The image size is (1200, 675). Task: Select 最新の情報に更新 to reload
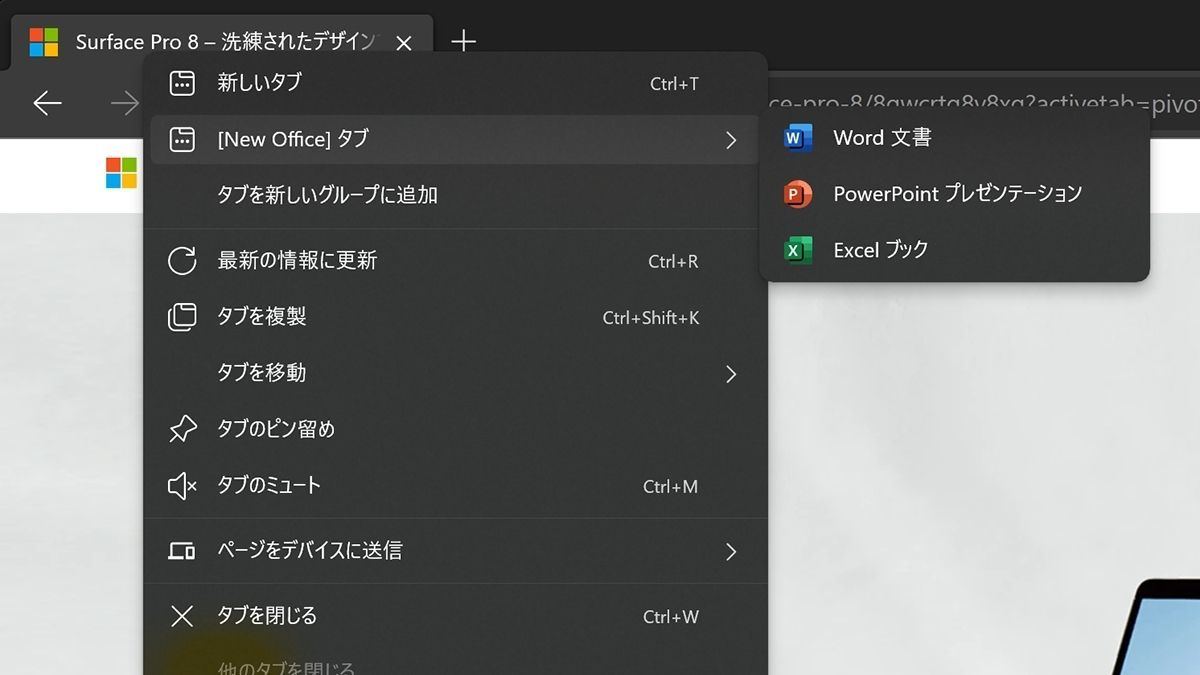tap(456, 261)
